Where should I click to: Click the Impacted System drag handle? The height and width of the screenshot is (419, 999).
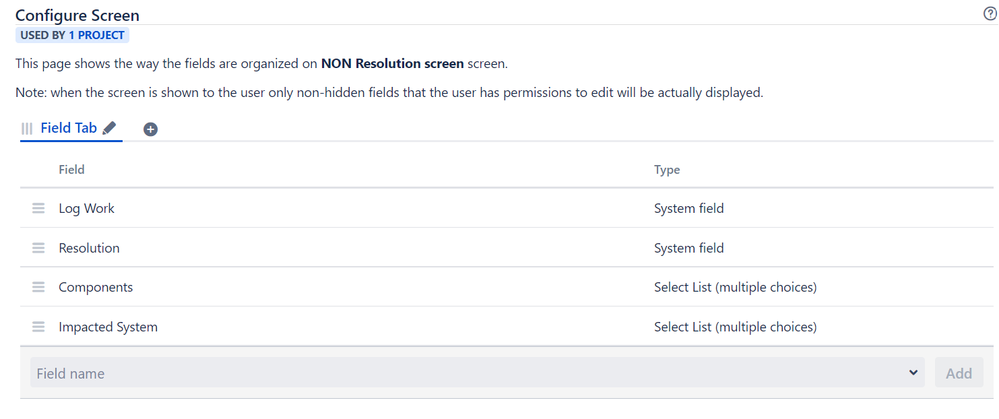(39, 327)
